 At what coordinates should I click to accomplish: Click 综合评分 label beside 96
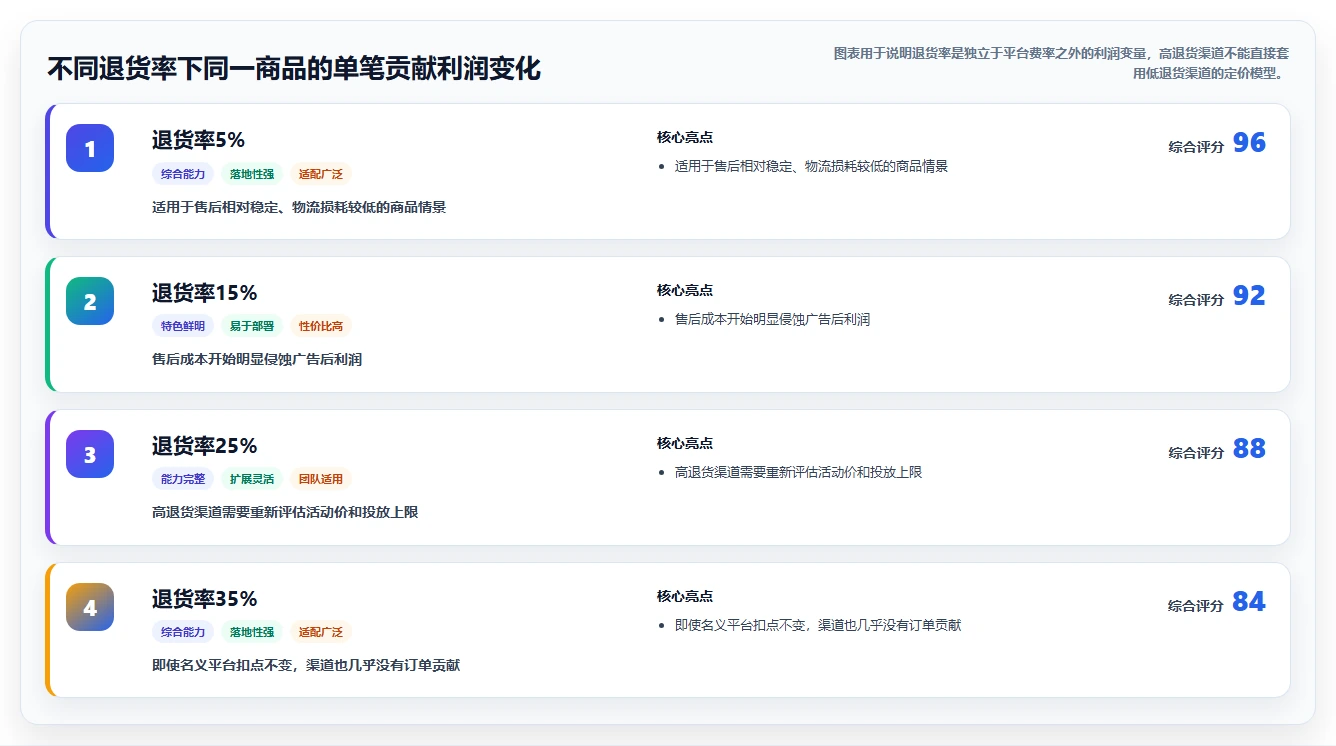click(1196, 147)
